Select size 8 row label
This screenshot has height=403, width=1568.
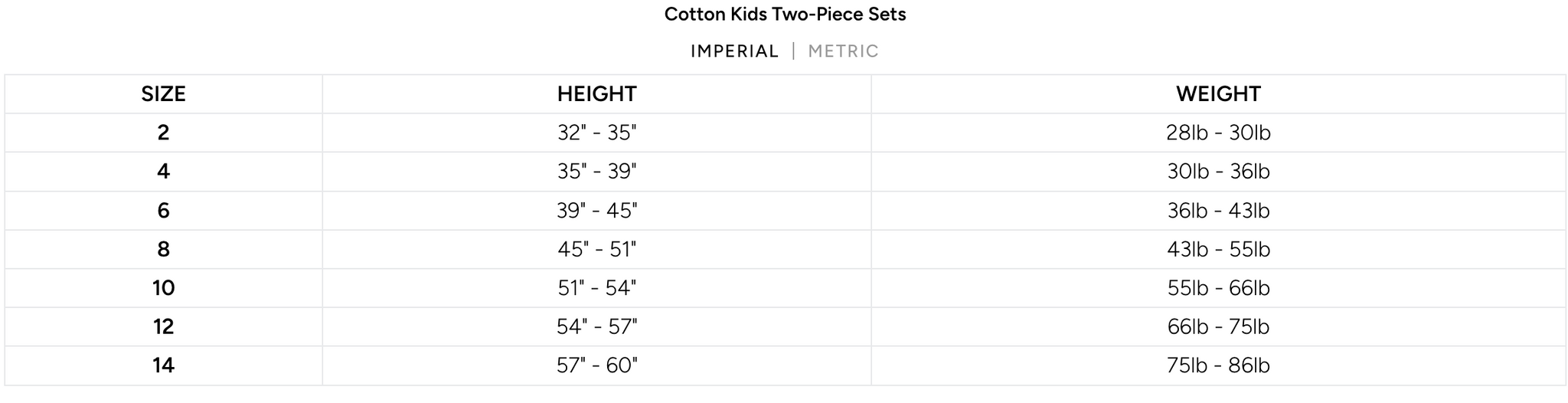[163, 250]
